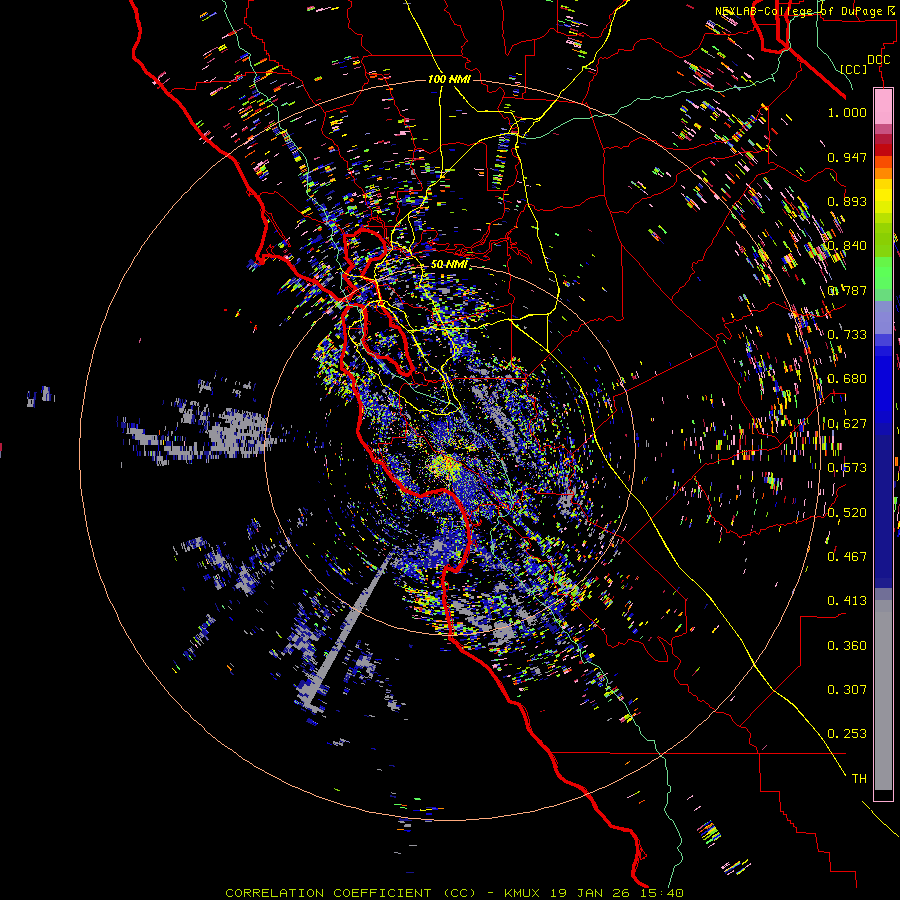
Task: Click the 0.893 value on color scale
Action: (847, 201)
